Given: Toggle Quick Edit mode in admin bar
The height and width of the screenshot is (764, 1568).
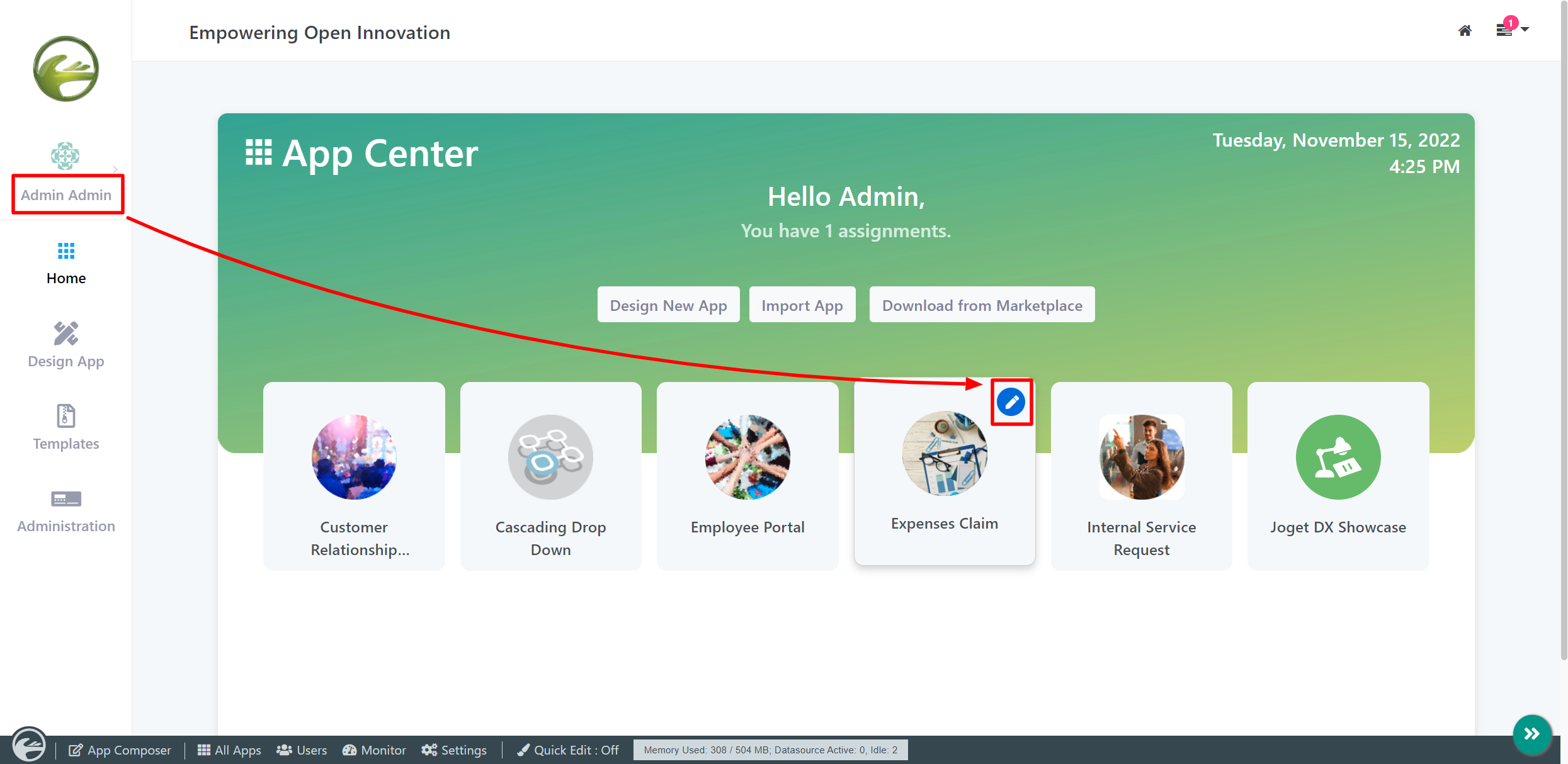Looking at the screenshot, I should click(568, 750).
